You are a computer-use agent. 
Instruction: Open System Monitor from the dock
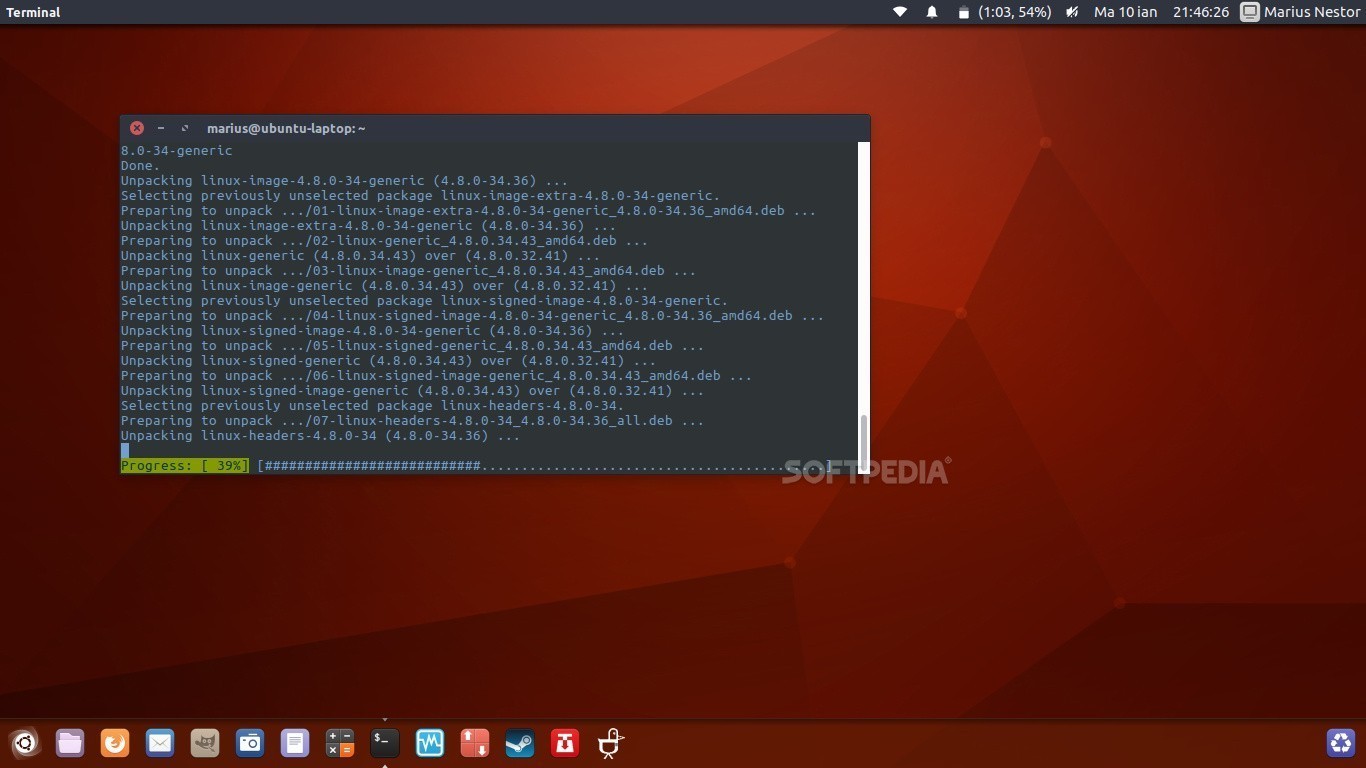[429, 743]
